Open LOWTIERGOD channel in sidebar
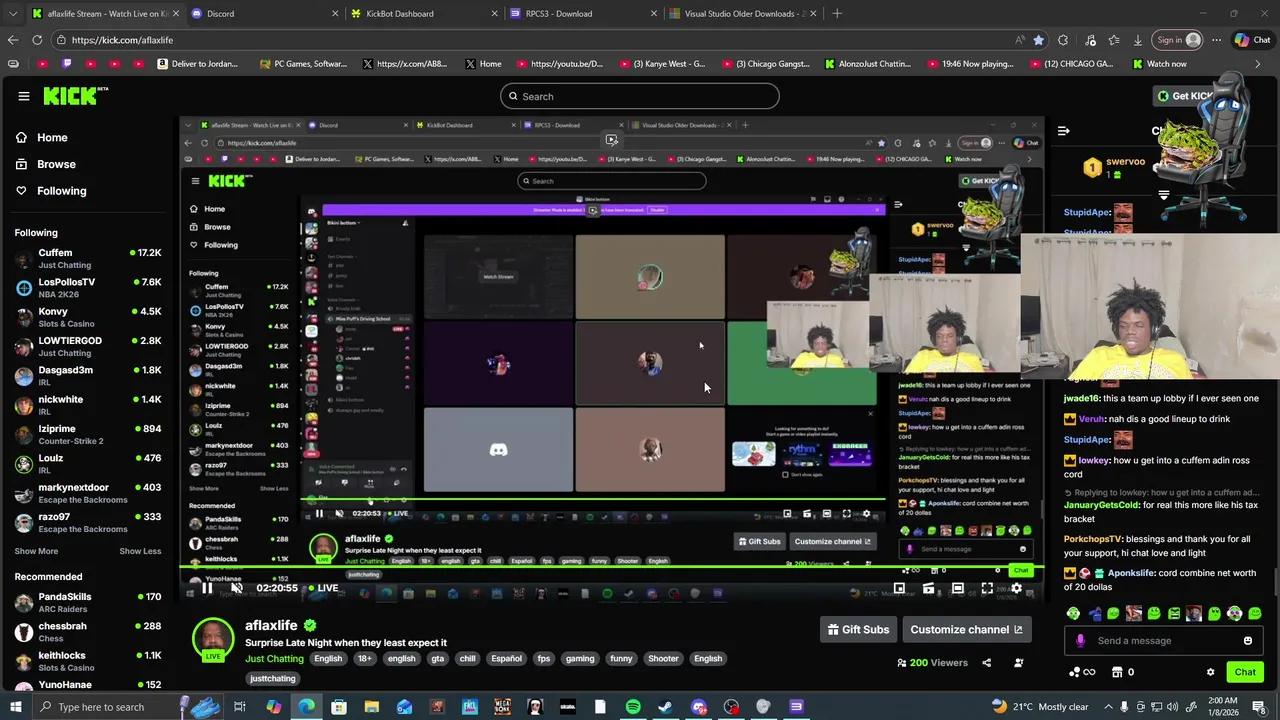The height and width of the screenshot is (720, 1280). [88, 346]
